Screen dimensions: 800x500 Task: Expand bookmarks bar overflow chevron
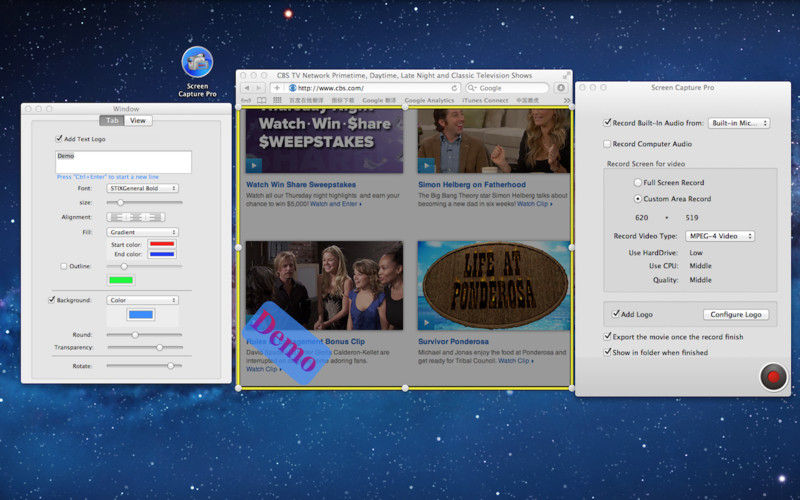click(566, 101)
